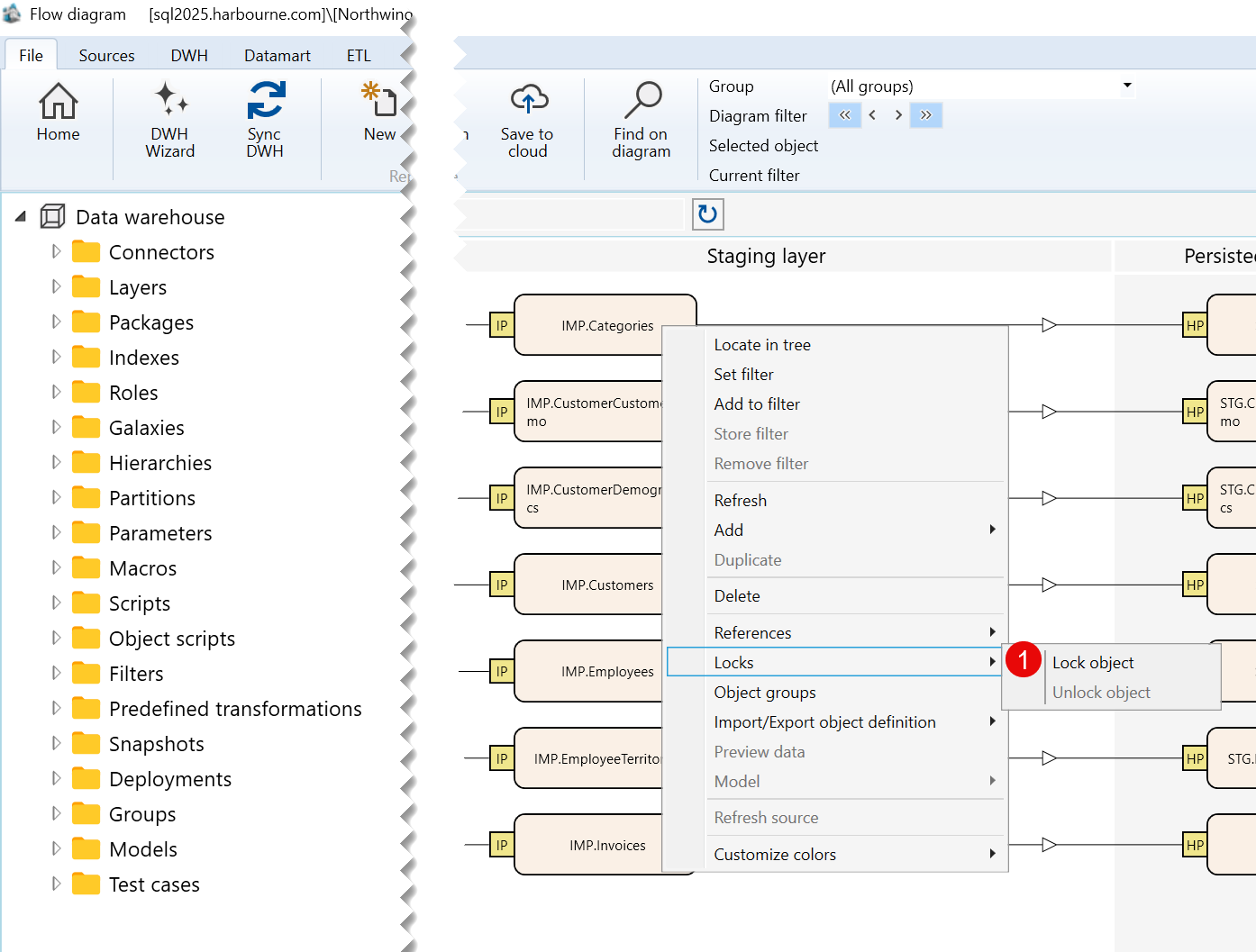The image size is (1256, 952).
Task: Select Set filter in context menu
Action: (835, 374)
